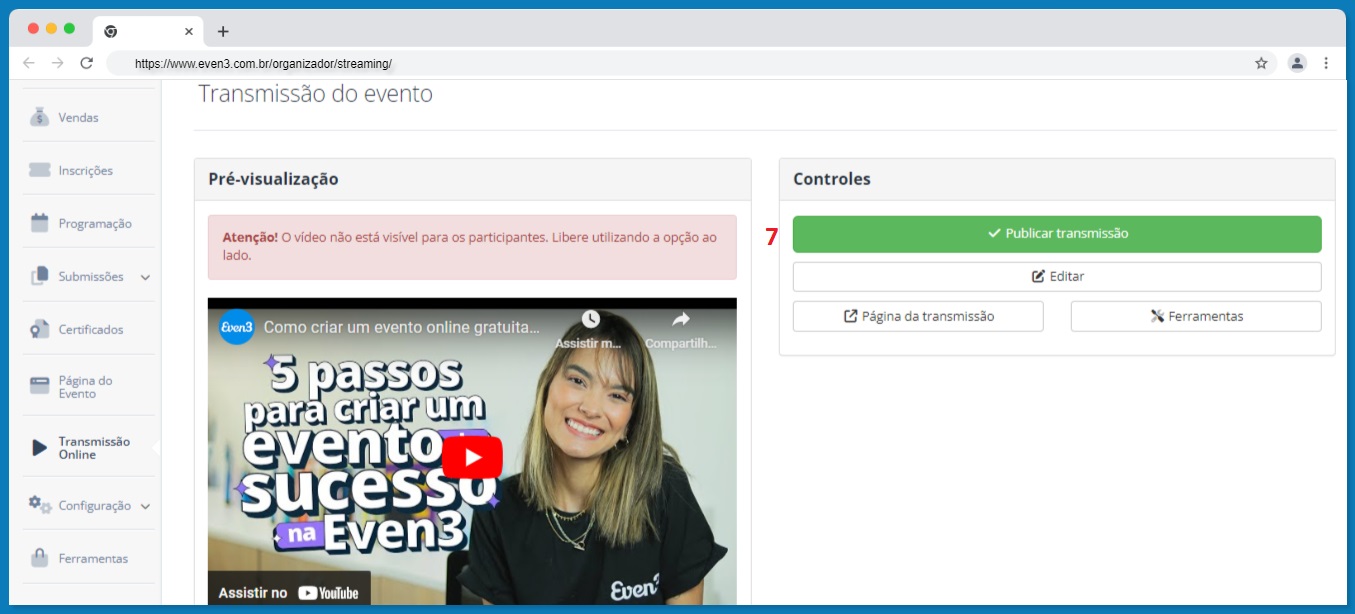Click the Compartilhar arrow on the video
The image size is (1355, 614).
pos(681,319)
